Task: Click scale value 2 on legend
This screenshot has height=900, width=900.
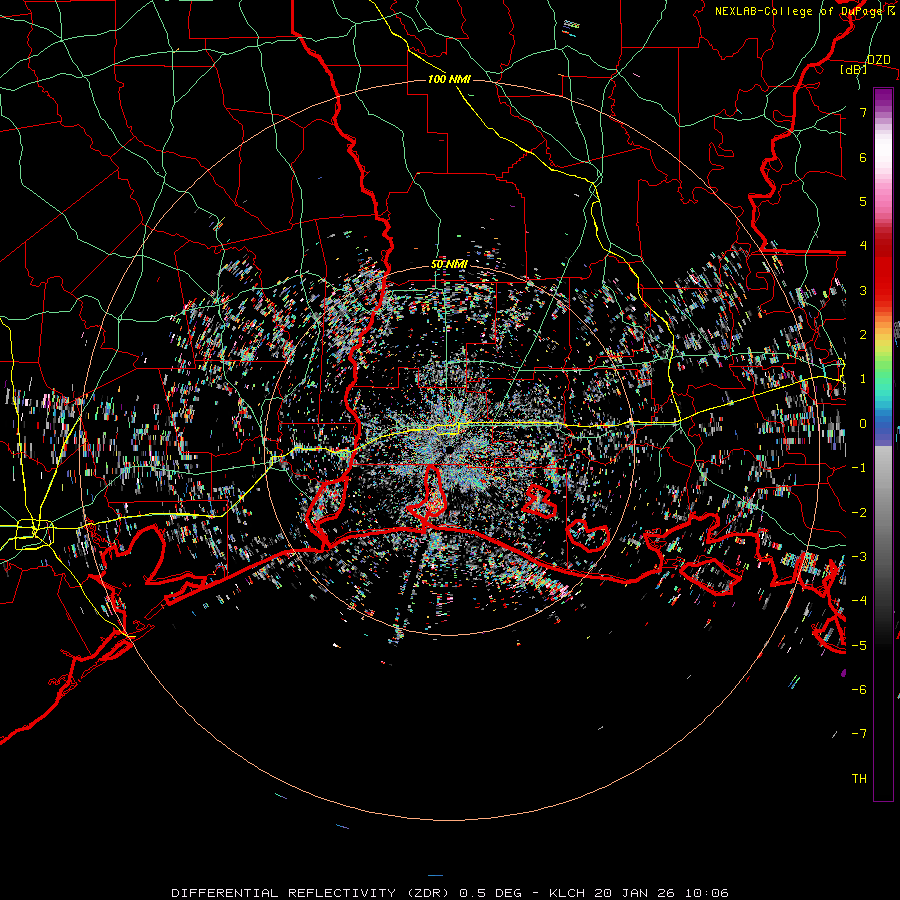Action: 863,335
